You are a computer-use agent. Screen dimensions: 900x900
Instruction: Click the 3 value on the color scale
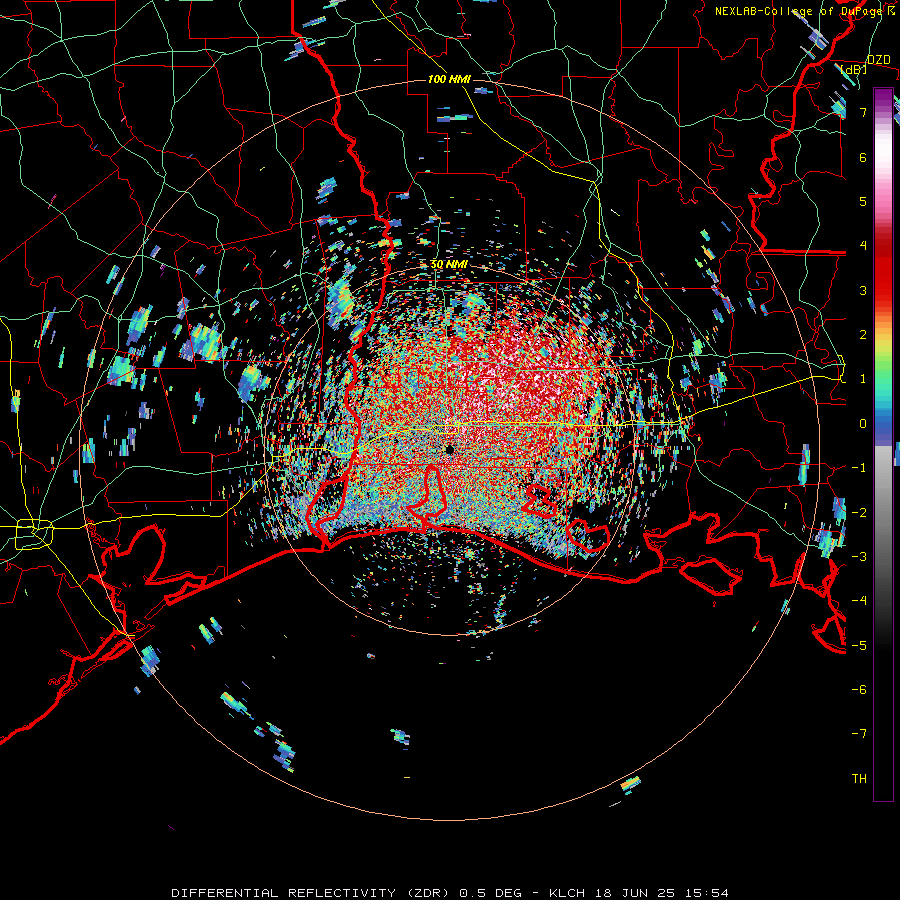tap(863, 290)
